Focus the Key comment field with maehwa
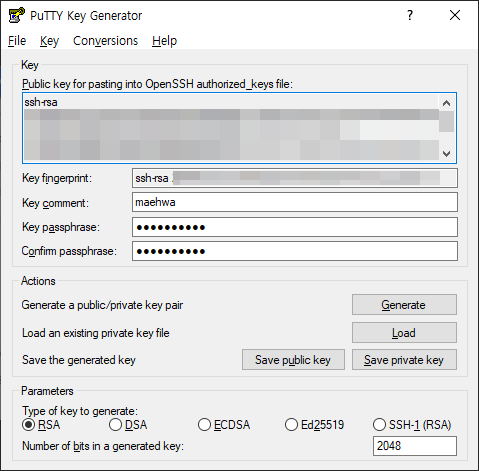This screenshot has width=479, height=471. pyautogui.click(x=295, y=202)
